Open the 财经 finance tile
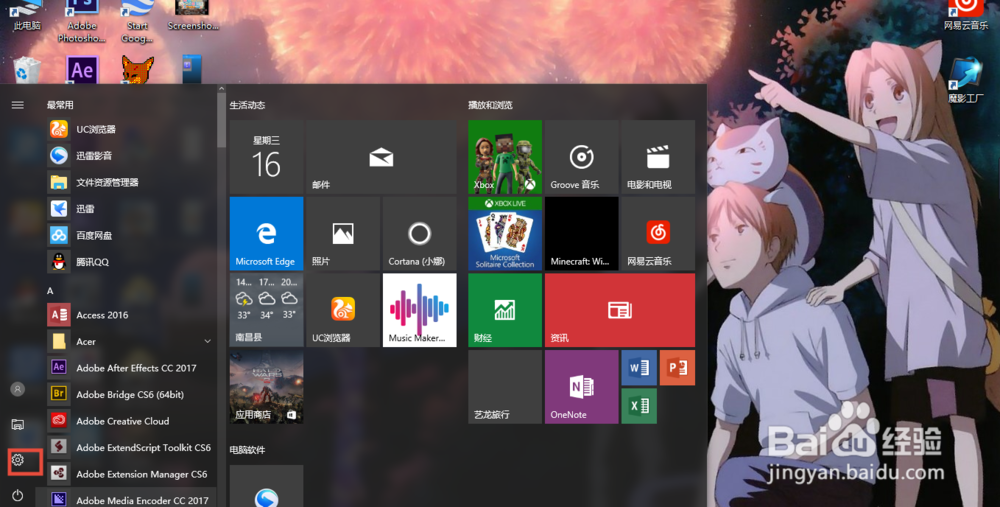This screenshot has height=507, width=1000. click(x=505, y=310)
